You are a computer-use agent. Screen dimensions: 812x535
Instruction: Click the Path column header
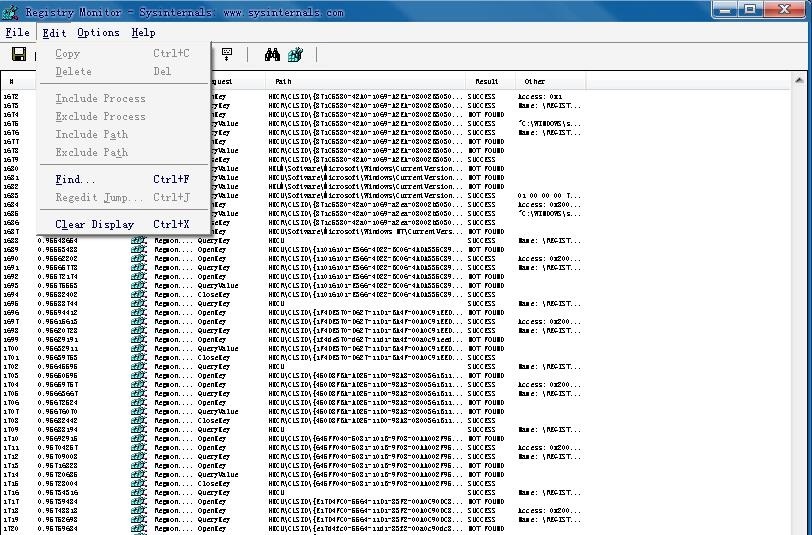(x=366, y=81)
